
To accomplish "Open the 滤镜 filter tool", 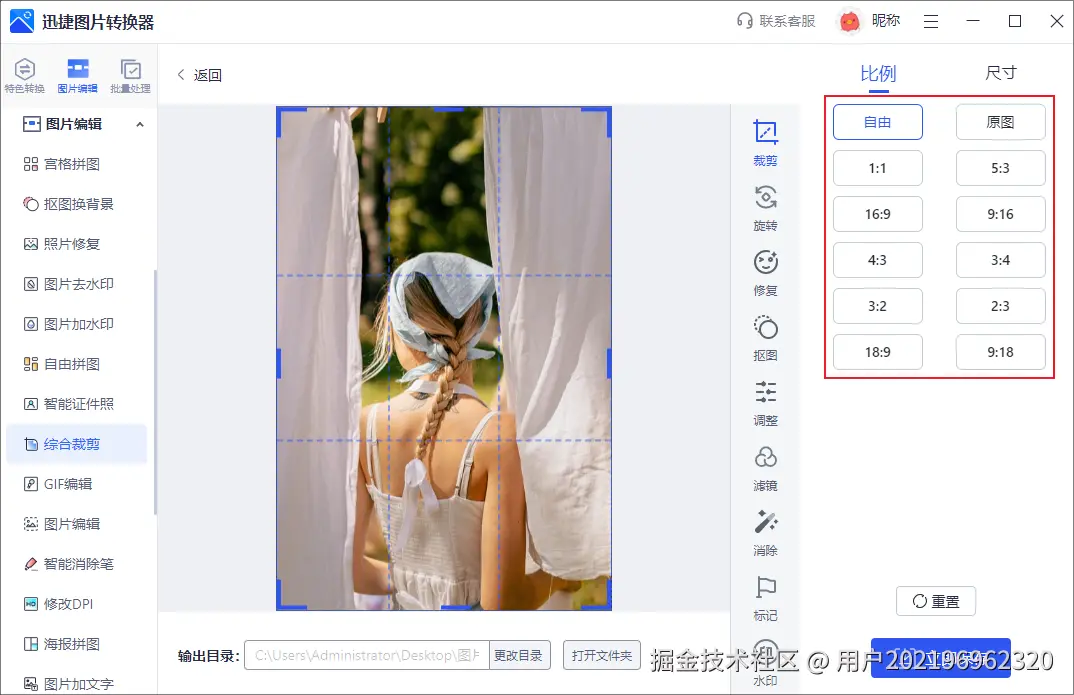I will [765, 468].
